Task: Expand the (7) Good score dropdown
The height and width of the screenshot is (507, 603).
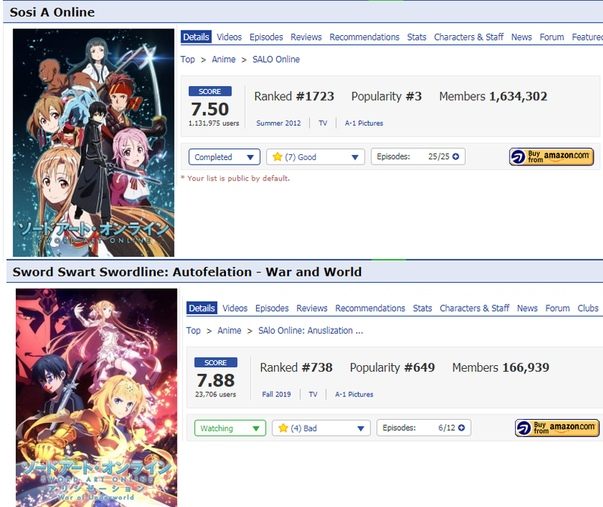Action: (315, 157)
